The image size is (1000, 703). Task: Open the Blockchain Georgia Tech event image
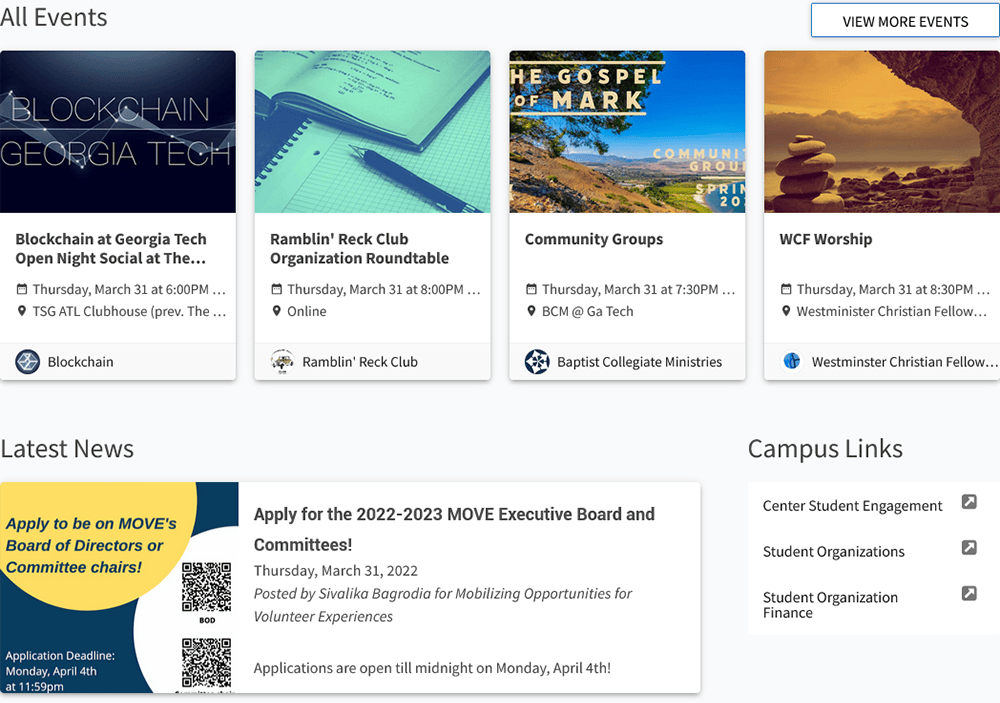(118, 131)
